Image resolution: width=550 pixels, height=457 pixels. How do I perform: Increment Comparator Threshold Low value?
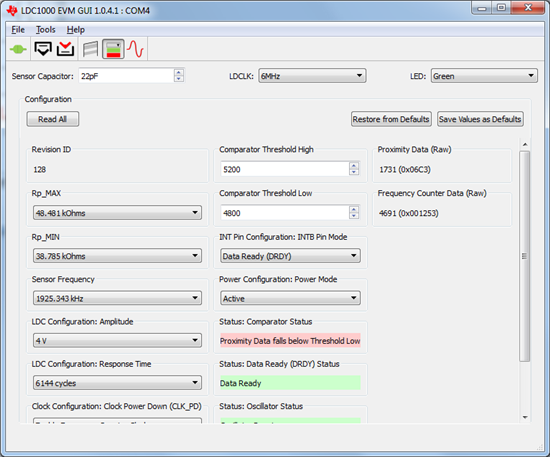(354, 209)
